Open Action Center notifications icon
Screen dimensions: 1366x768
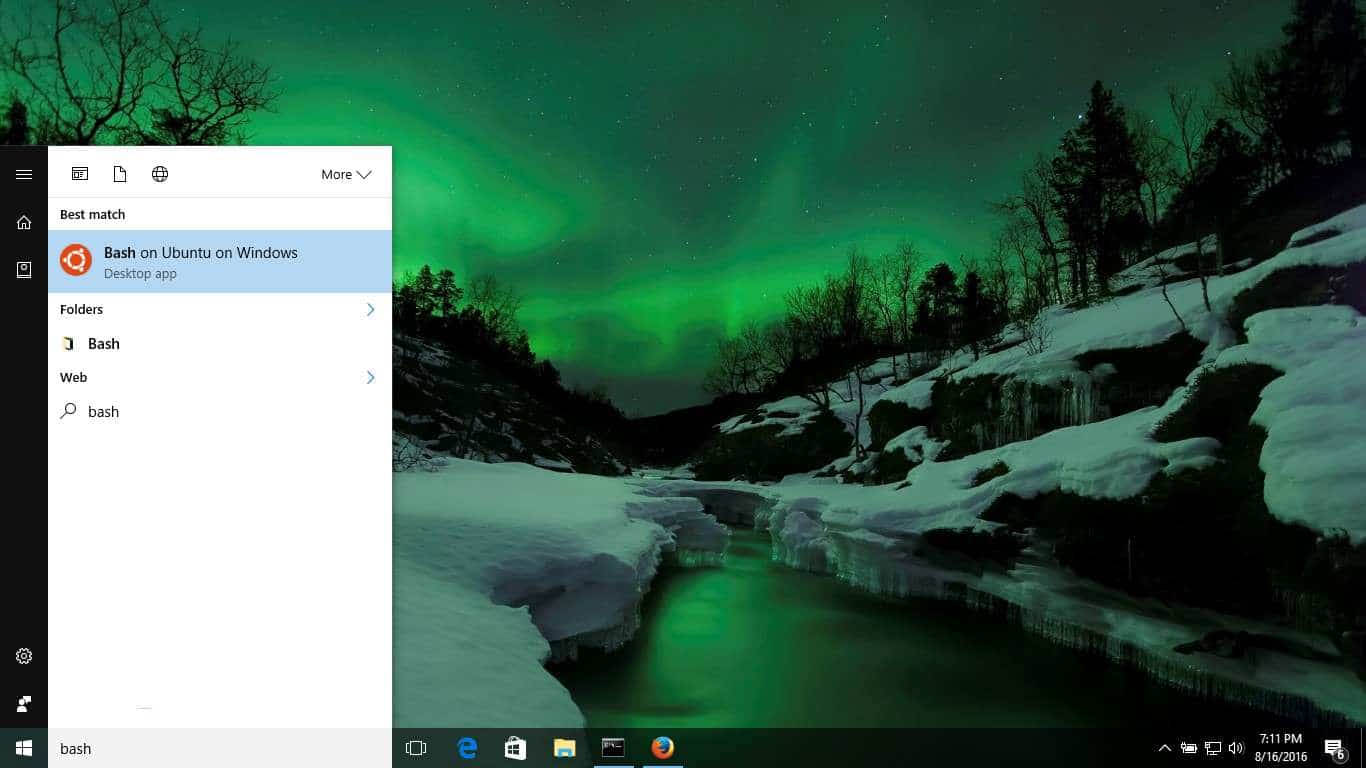[1334, 749]
